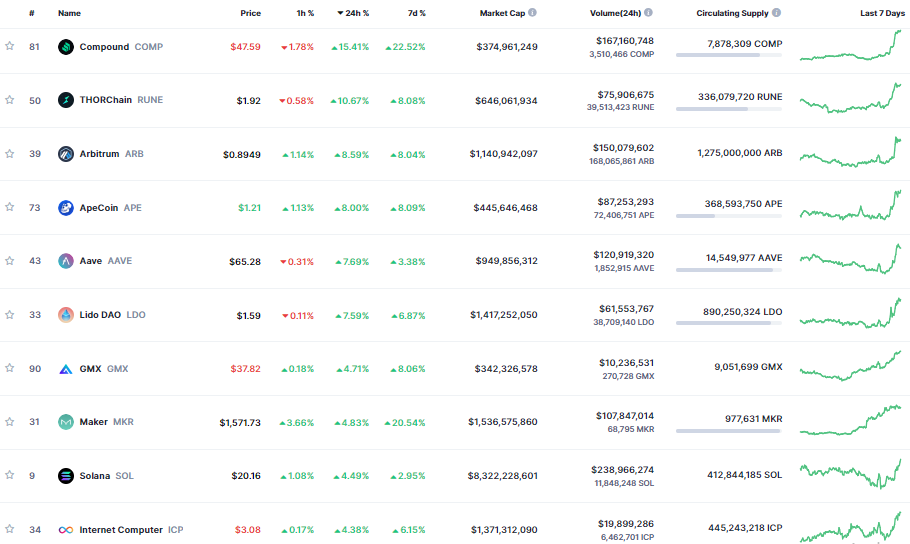910x544 pixels.
Task: Click the ApeCoin logo icon
Action: [x=66, y=207]
